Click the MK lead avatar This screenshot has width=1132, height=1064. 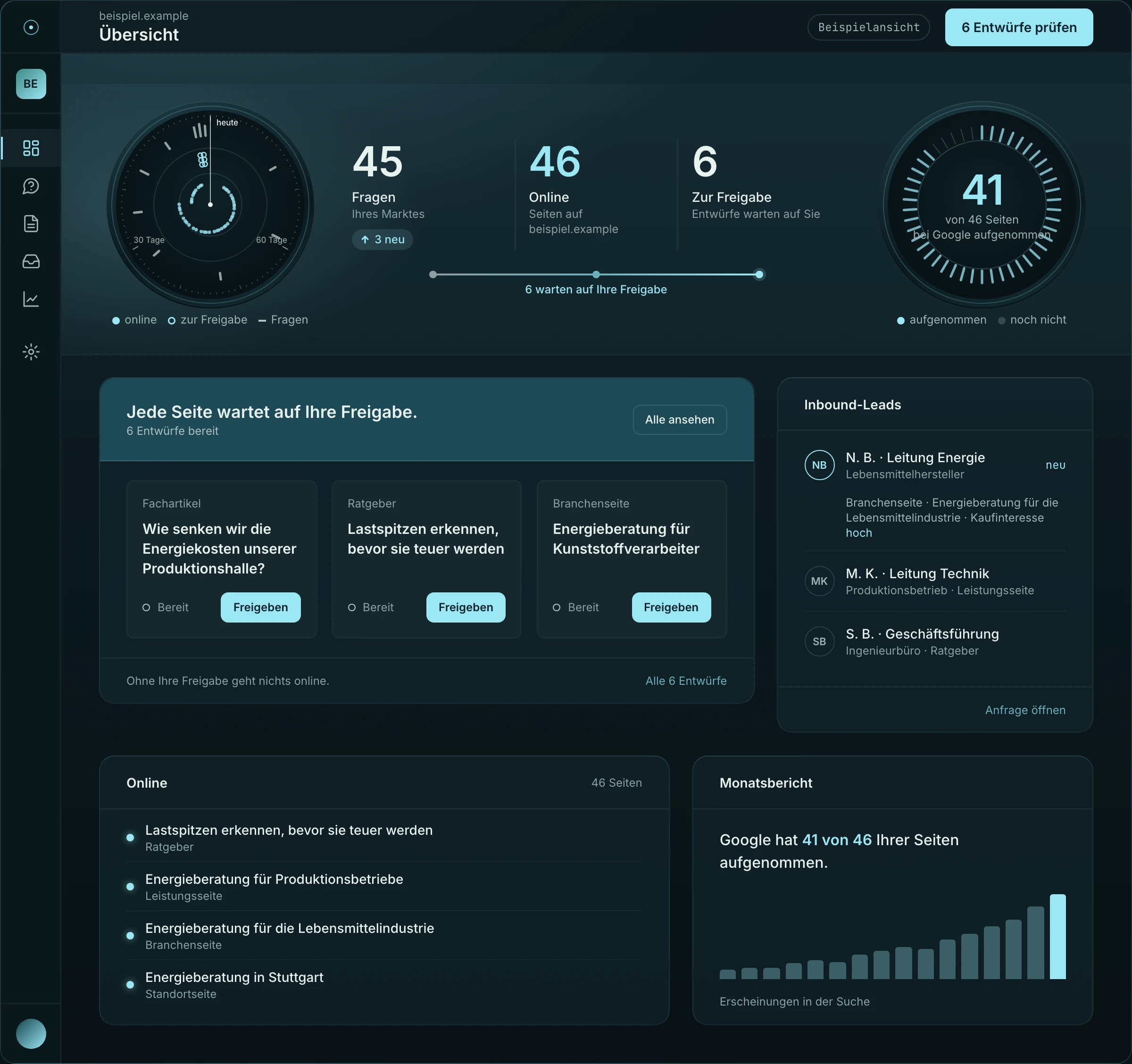pyautogui.click(x=819, y=581)
